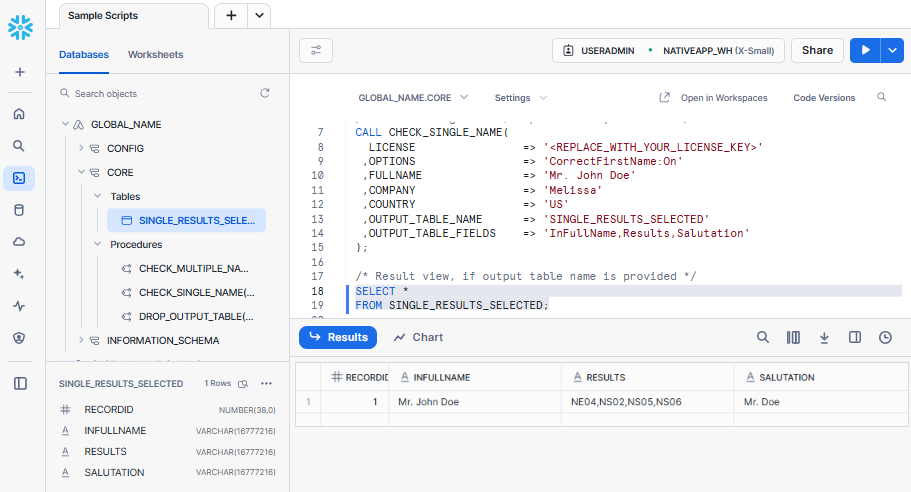Search the query results
Viewport: 911px width, 492px height.
(x=763, y=337)
